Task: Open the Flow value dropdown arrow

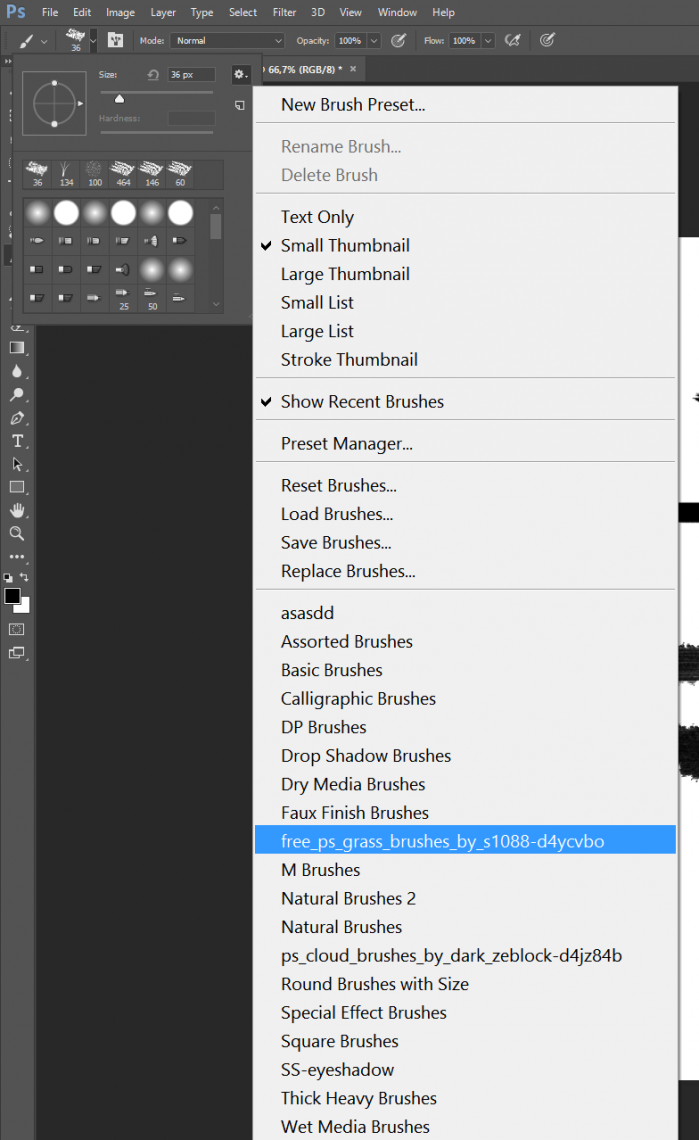Action: click(488, 41)
